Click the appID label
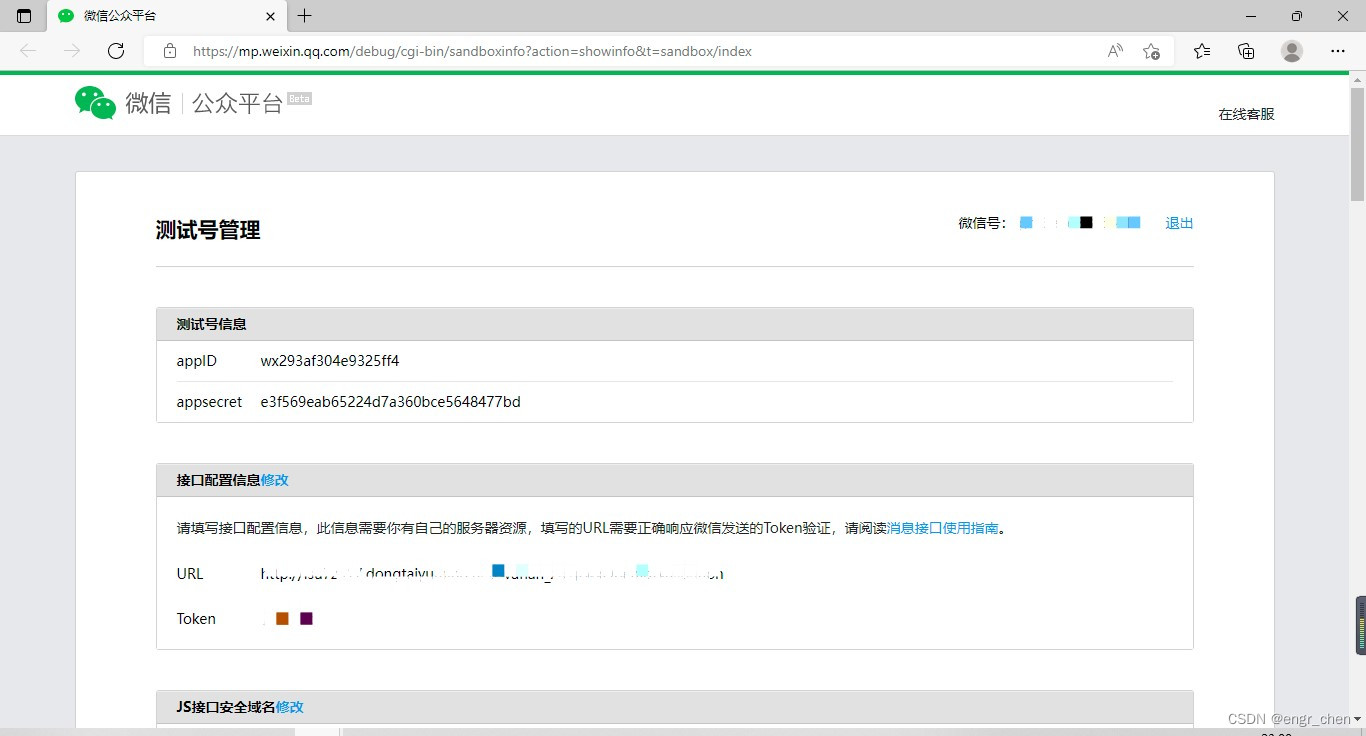Viewport: 1366px width, 736px height. click(x=197, y=361)
